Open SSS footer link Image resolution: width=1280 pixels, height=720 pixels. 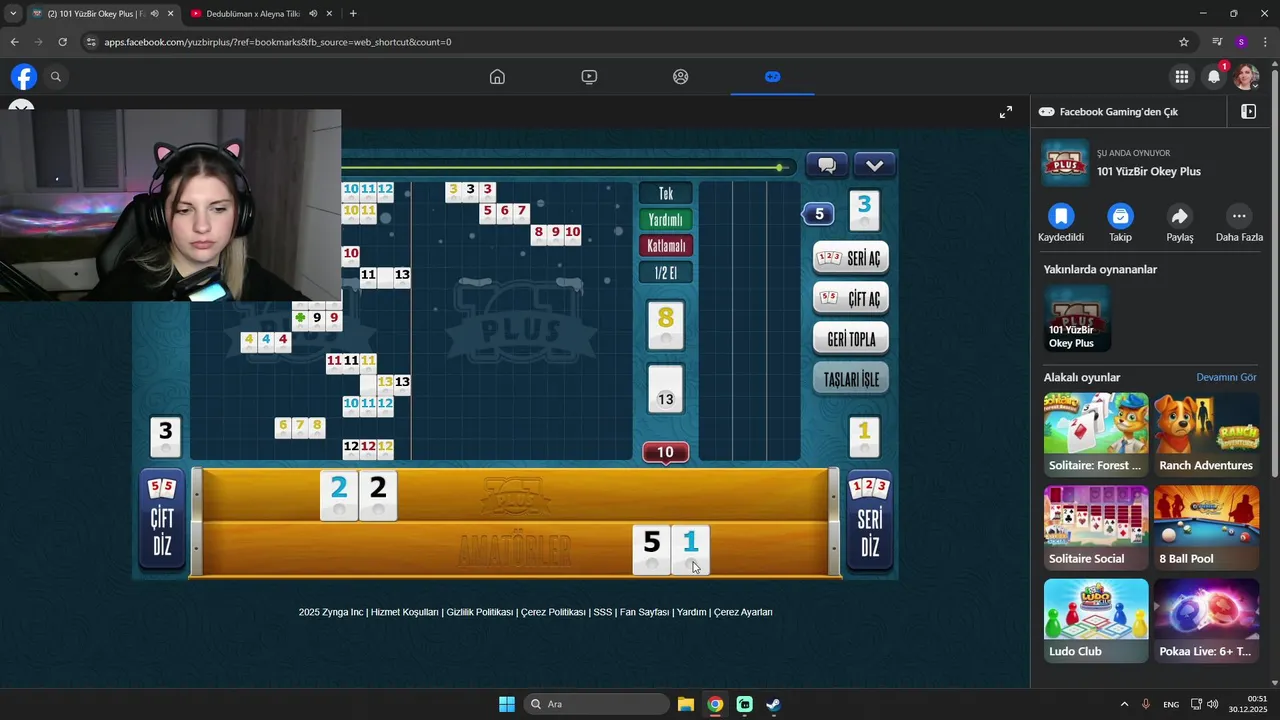click(x=603, y=612)
